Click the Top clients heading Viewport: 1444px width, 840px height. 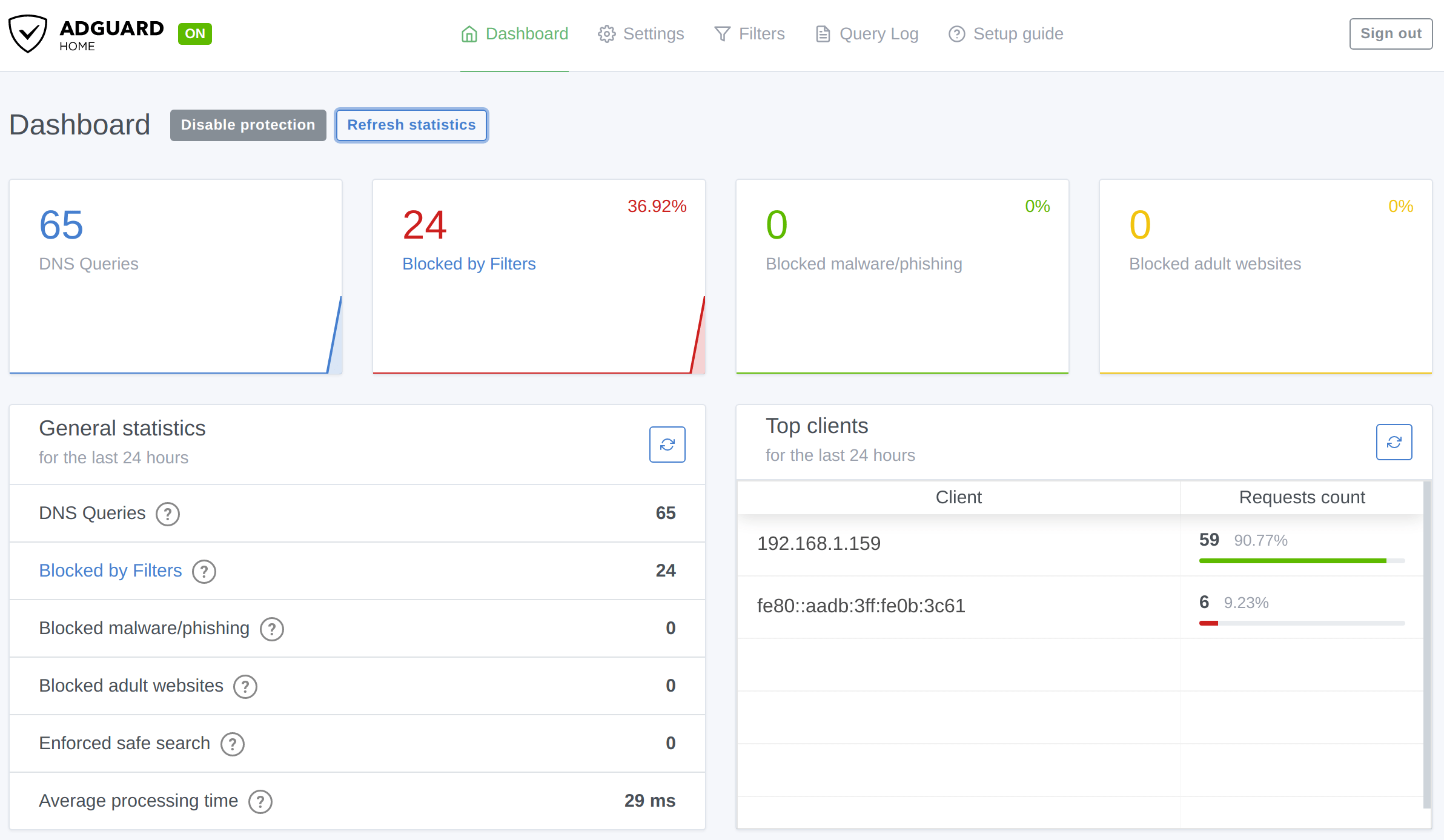tap(816, 426)
